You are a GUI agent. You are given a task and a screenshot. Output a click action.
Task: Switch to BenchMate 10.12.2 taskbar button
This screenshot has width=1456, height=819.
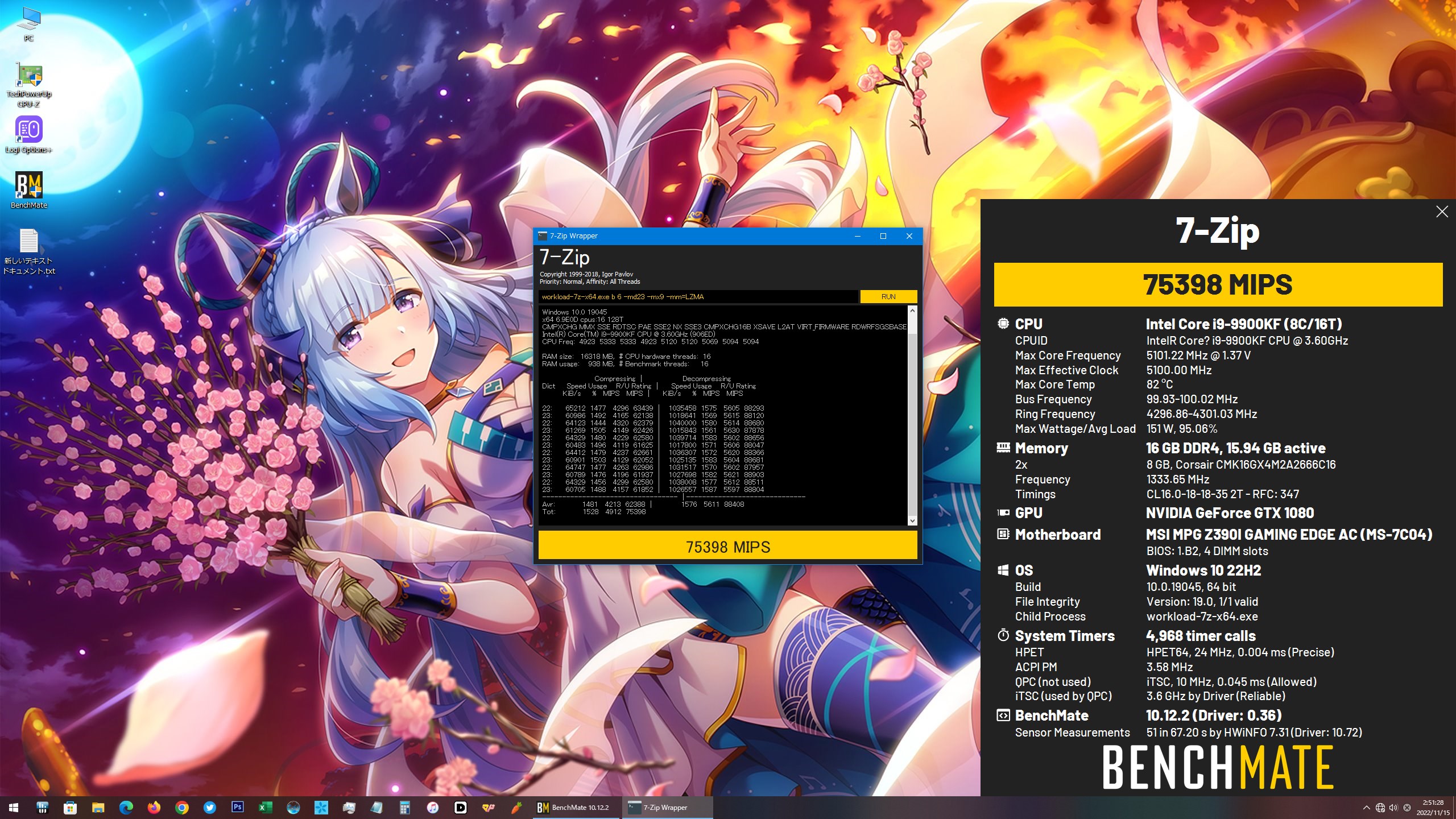[x=576, y=808]
